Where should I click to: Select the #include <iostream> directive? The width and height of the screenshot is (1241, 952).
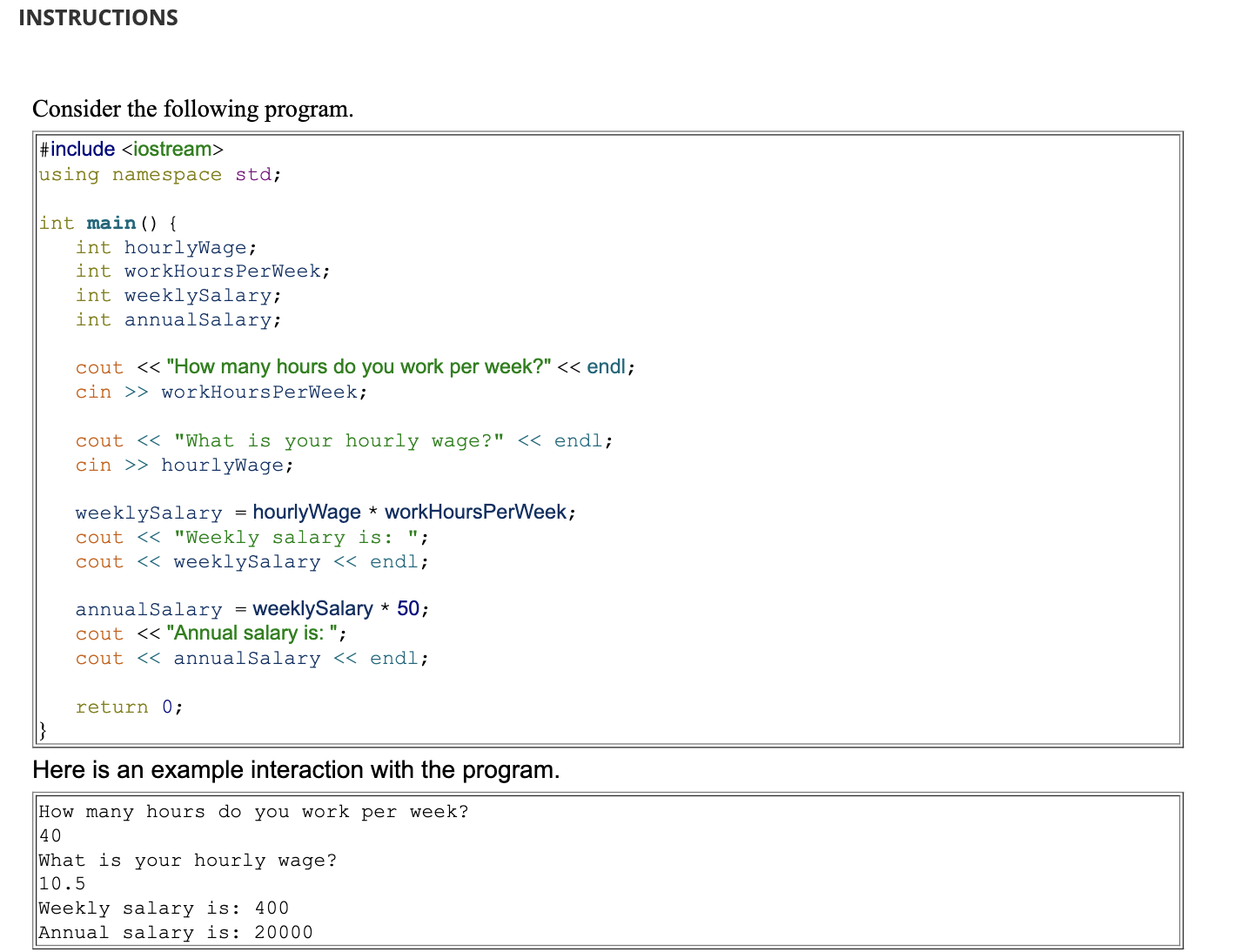click(131, 148)
